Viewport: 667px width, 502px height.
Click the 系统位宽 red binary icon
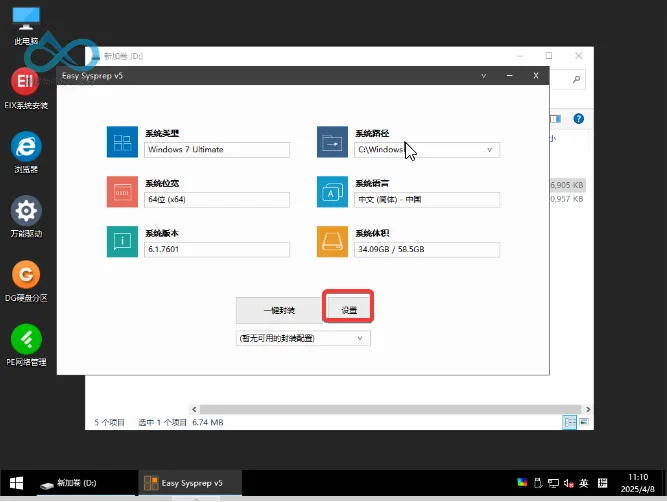coord(122,192)
